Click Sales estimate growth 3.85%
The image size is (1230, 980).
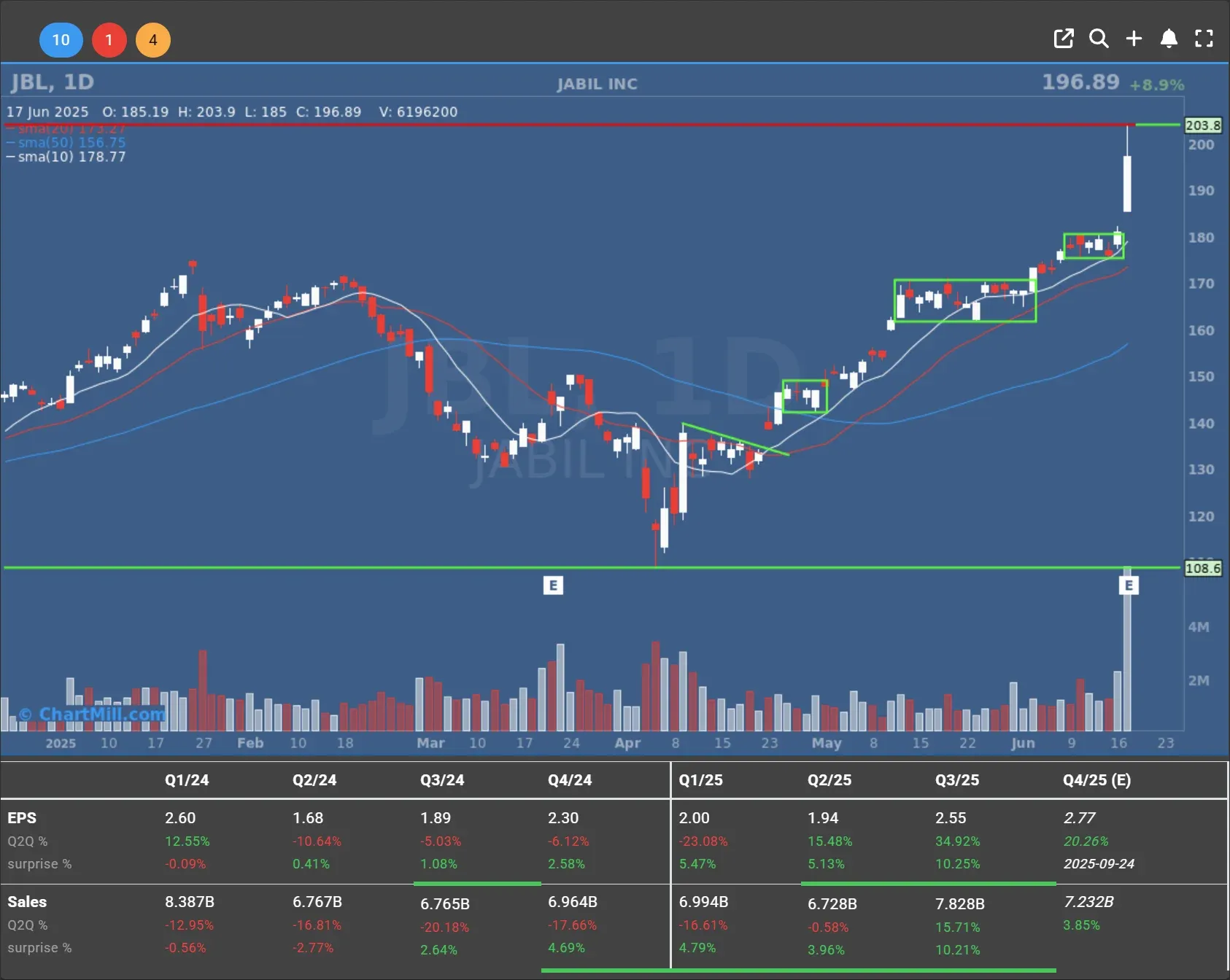(1082, 925)
